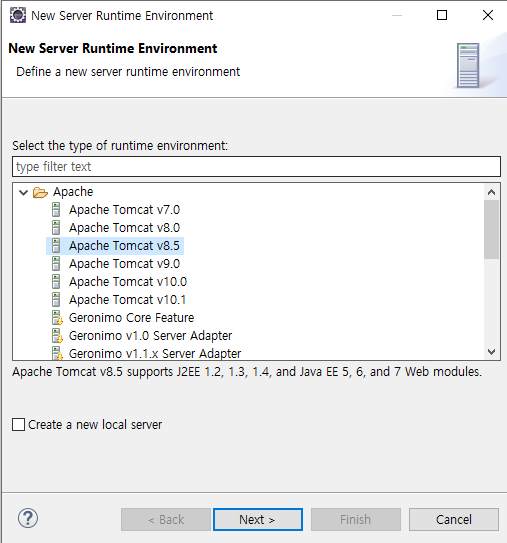Viewport: 507px width, 543px height.
Task: Click the Eclipse icon in title bar
Action: (18, 16)
